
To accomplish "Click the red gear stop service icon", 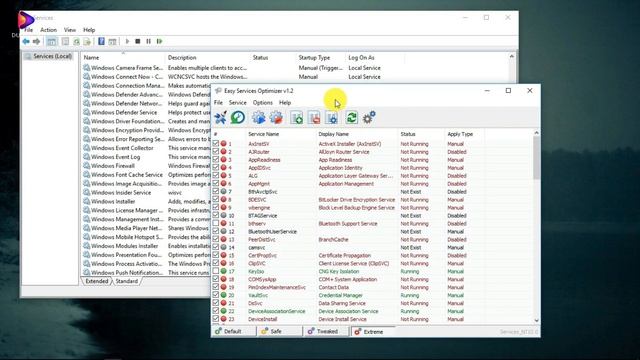I will tap(276, 118).
